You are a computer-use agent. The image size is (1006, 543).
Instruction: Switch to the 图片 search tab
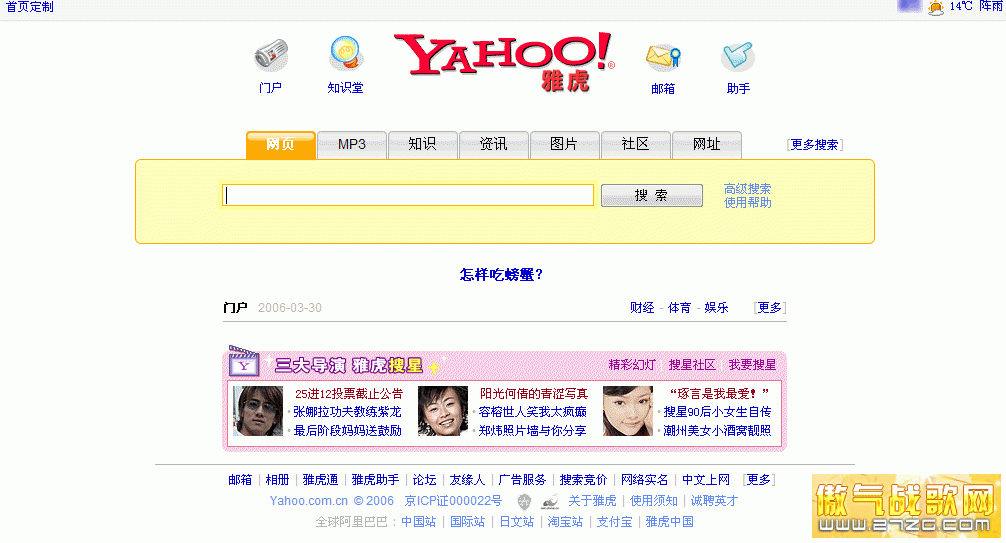[564, 144]
